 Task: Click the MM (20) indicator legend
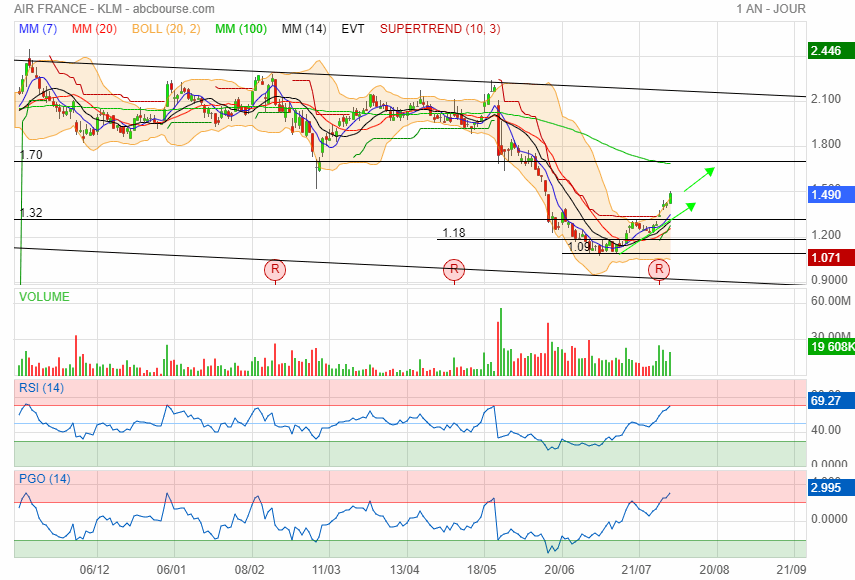tap(94, 29)
